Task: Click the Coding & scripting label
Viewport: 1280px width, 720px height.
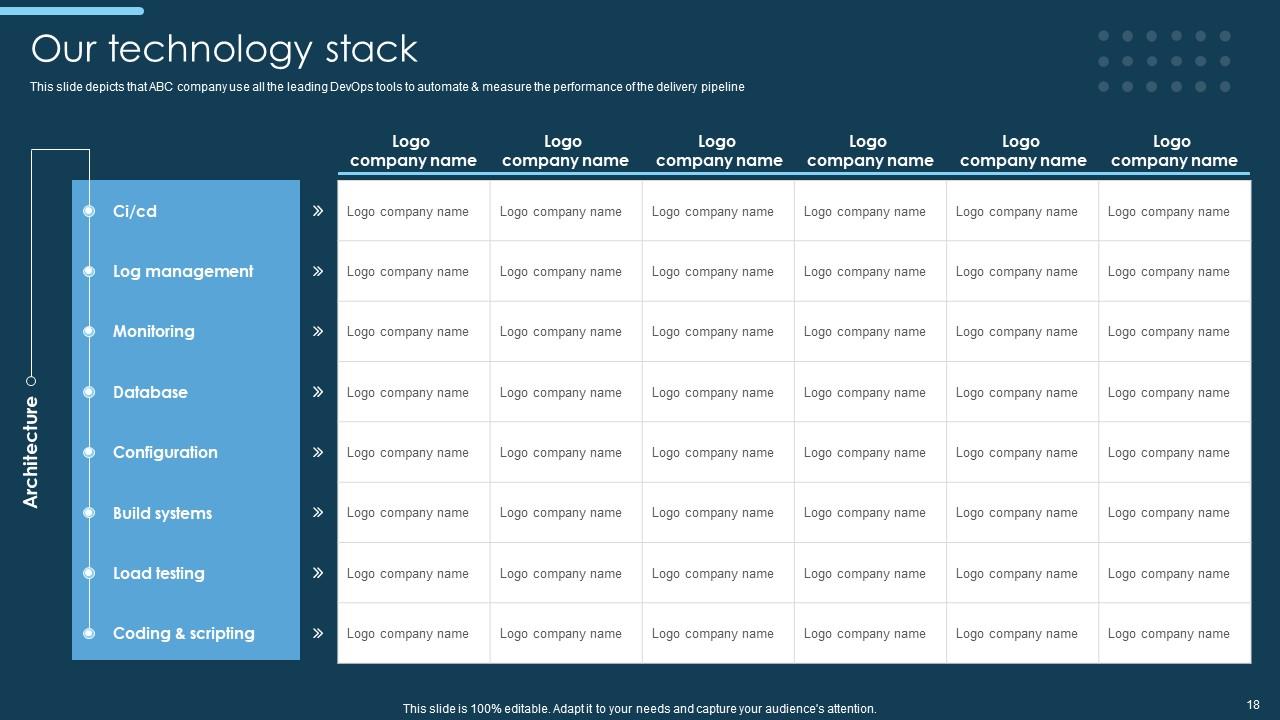Action: point(183,633)
